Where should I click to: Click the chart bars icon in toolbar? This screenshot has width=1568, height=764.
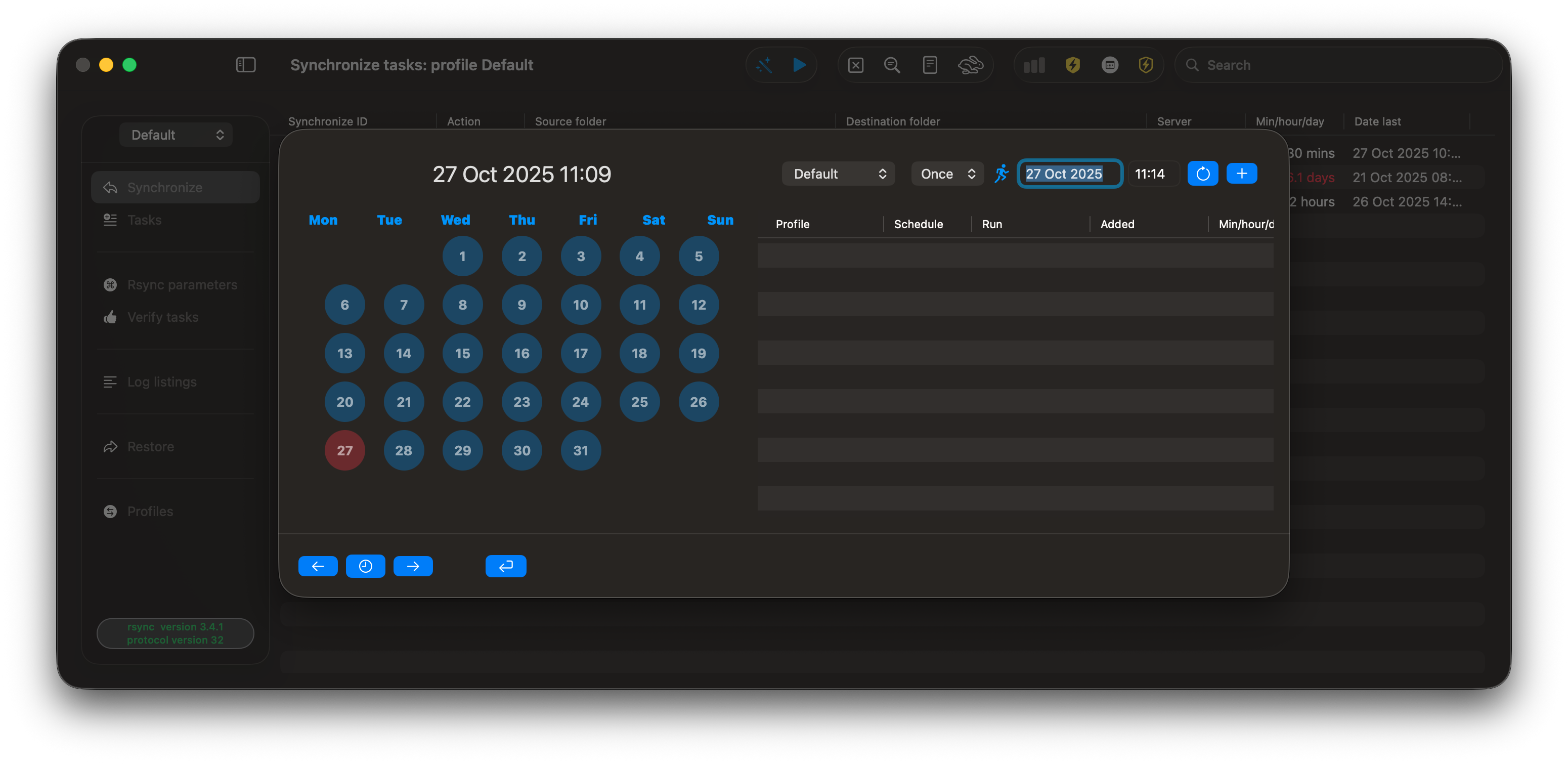pyautogui.click(x=1034, y=65)
